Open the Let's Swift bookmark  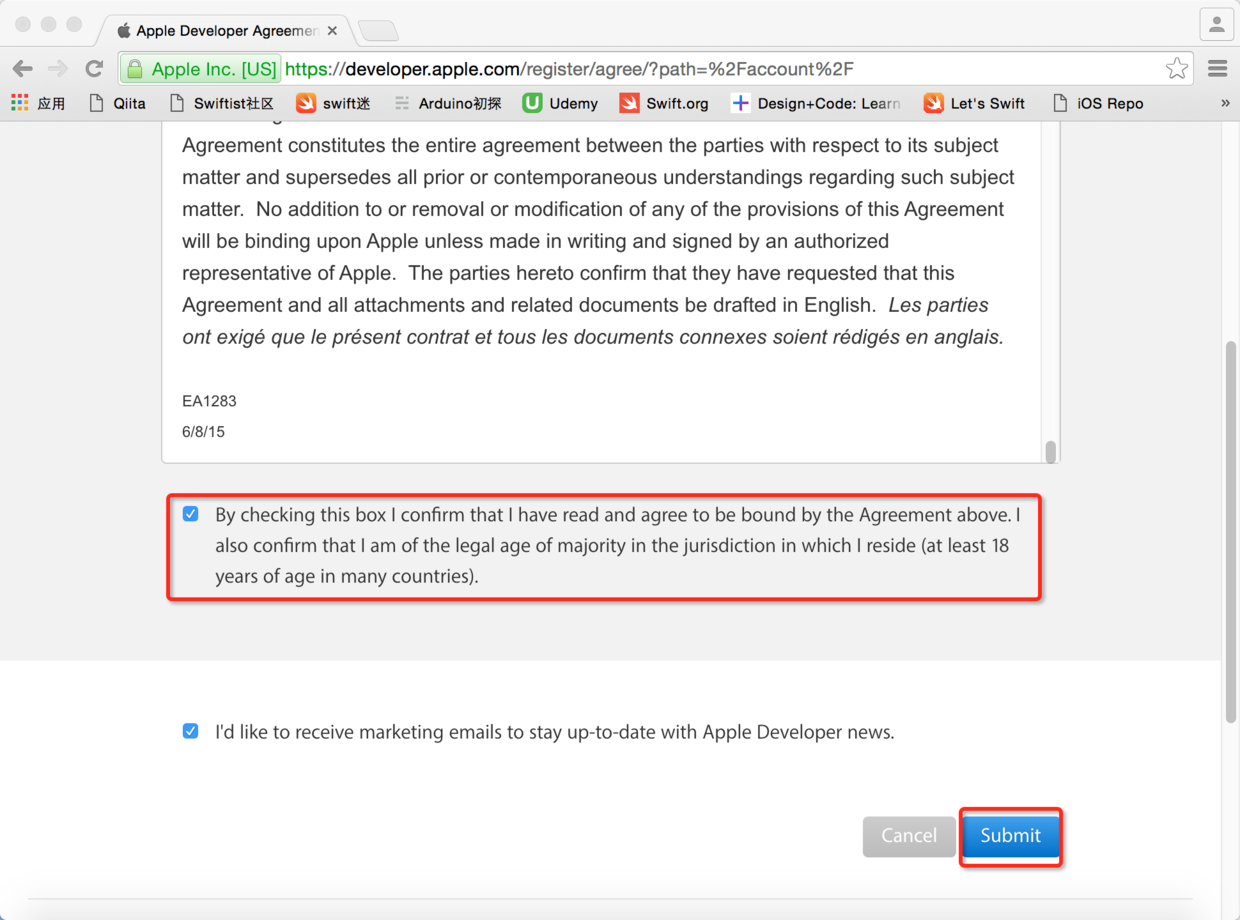974,103
